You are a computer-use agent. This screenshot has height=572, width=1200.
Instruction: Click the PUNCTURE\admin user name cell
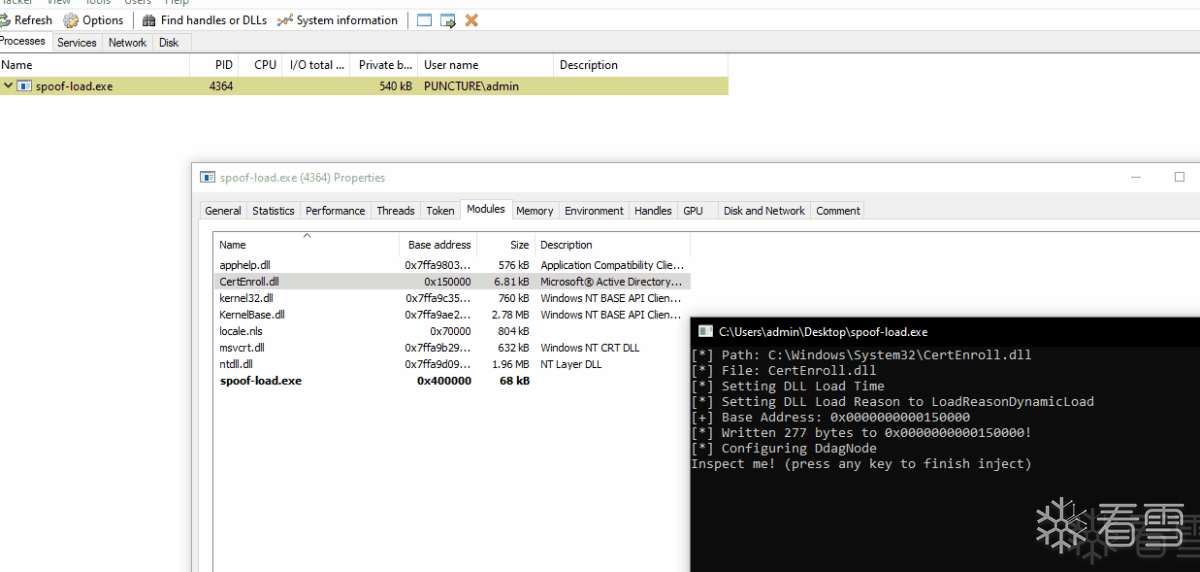click(471, 86)
